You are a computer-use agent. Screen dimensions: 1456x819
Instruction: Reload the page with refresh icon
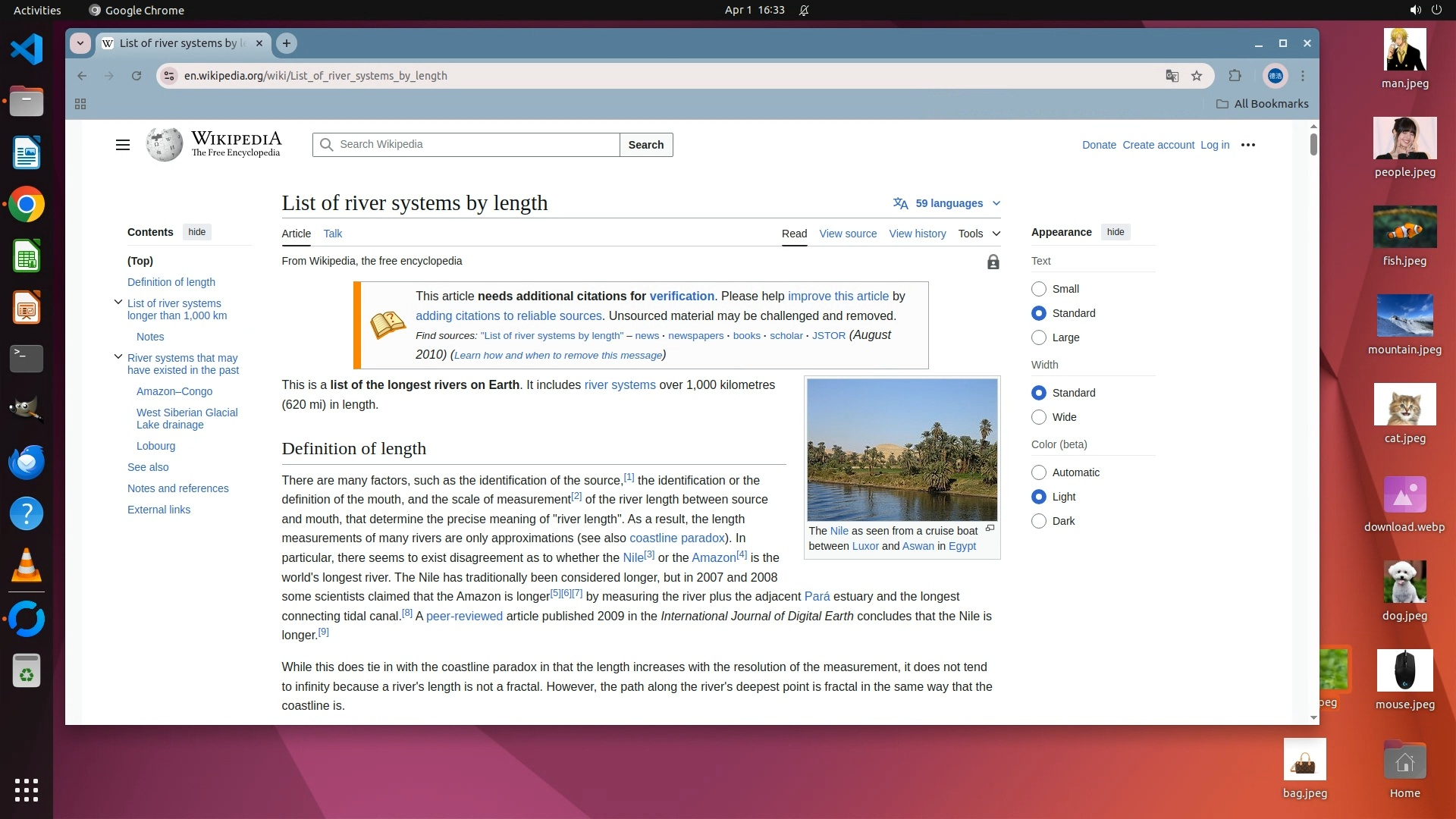click(x=136, y=76)
